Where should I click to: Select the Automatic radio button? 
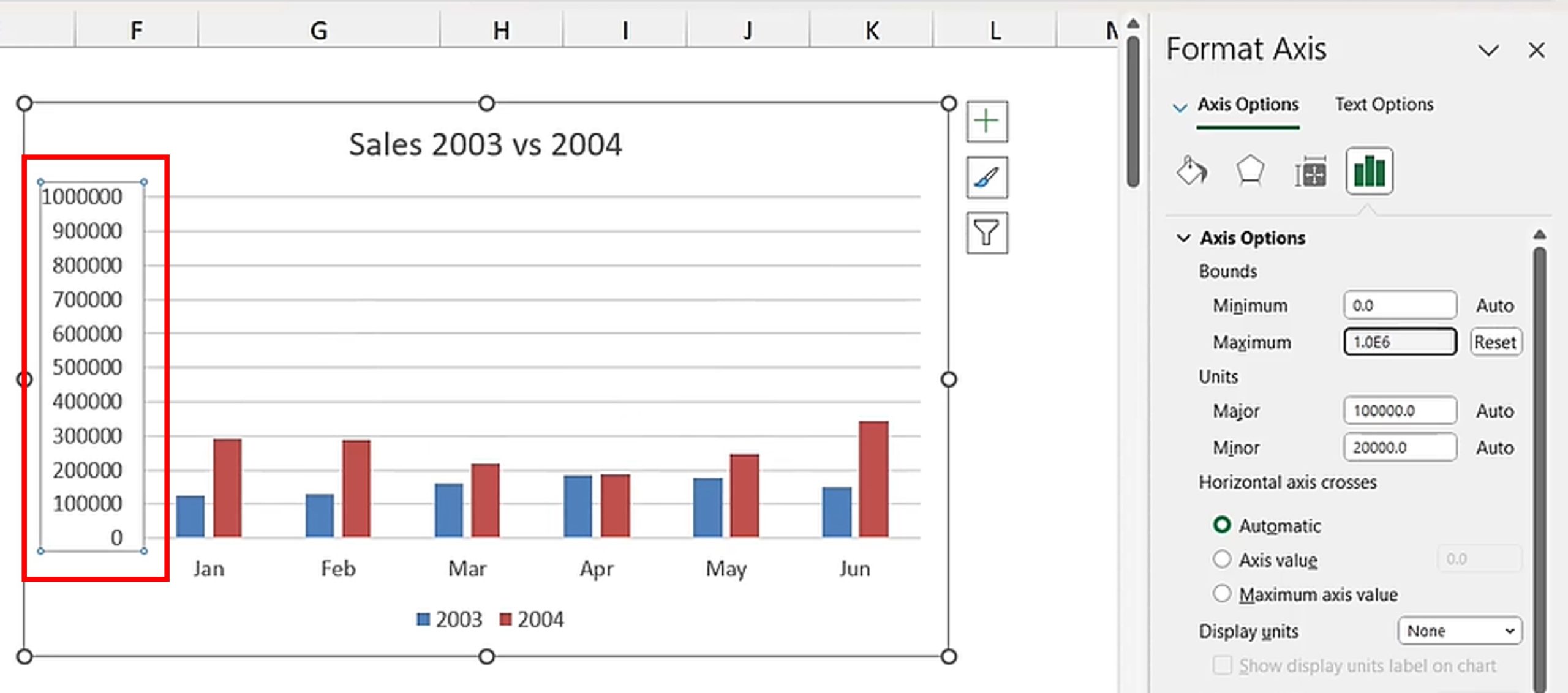[1221, 525]
